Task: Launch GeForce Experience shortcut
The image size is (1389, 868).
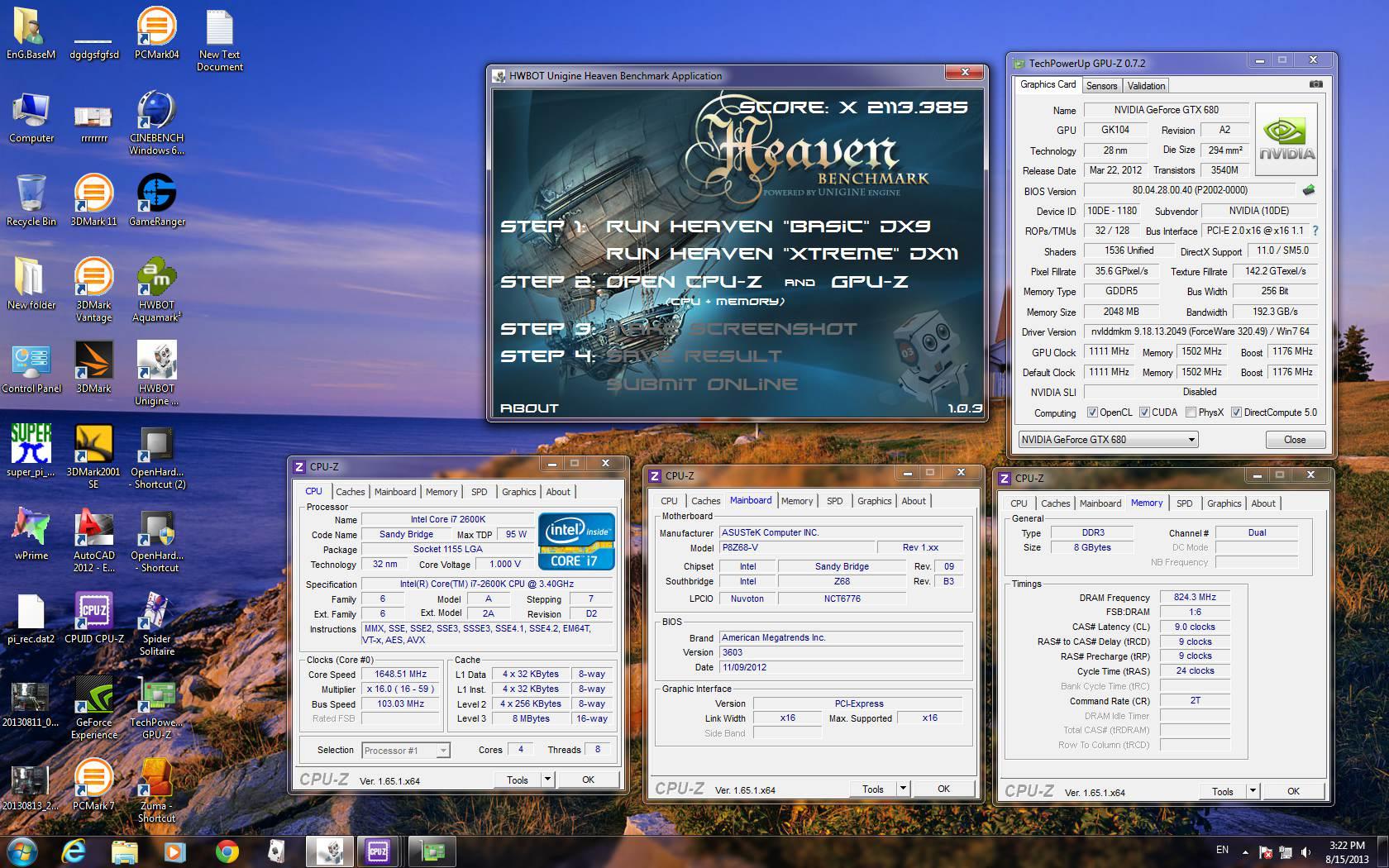Action: tap(93, 708)
